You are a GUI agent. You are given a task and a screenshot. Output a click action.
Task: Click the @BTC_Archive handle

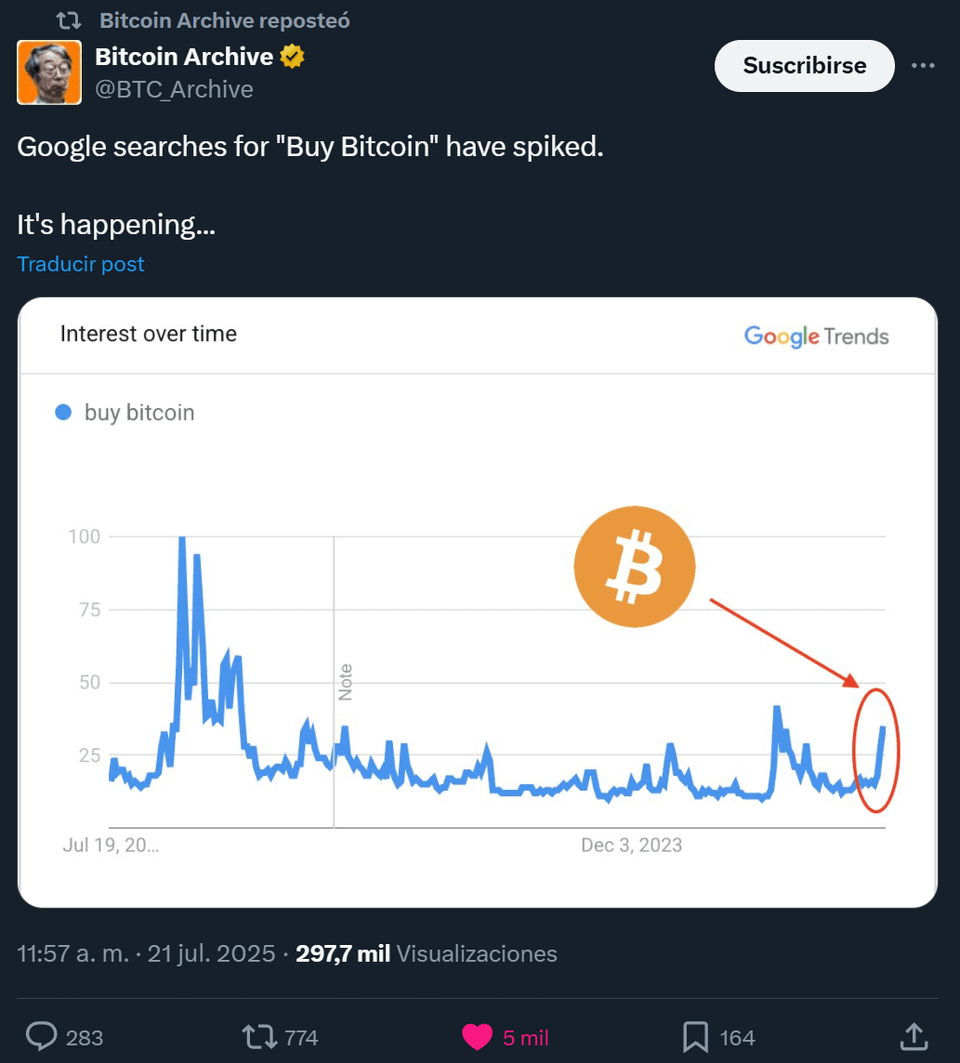coord(174,89)
